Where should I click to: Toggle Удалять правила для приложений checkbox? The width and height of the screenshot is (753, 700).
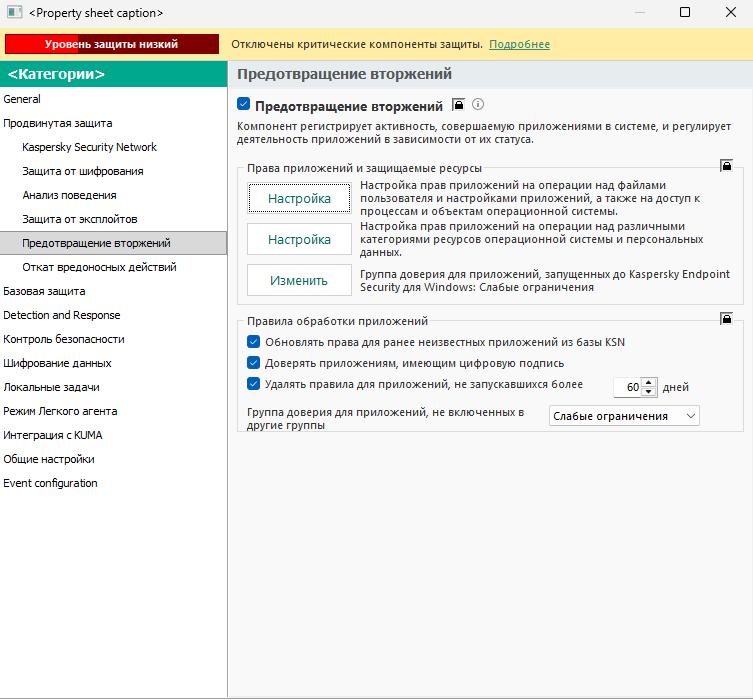tap(253, 384)
